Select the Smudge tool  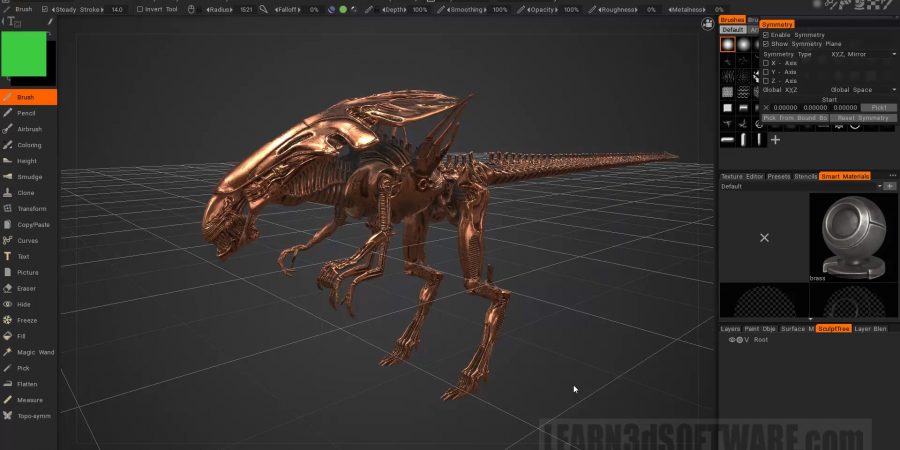coord(28,177)
